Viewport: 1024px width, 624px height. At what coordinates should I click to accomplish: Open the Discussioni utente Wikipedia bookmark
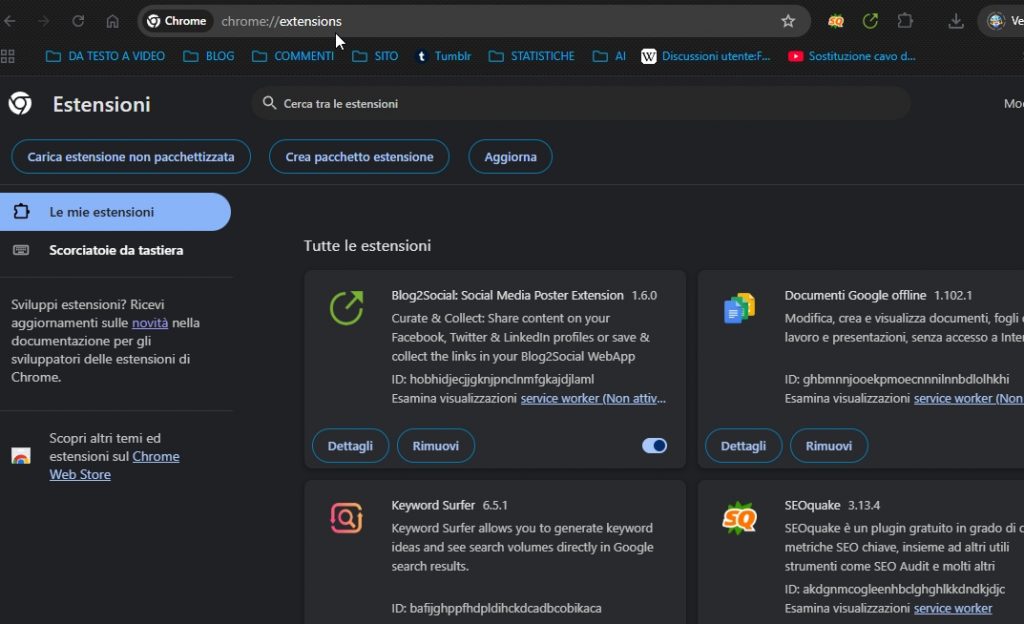click(x=706, y=56)
